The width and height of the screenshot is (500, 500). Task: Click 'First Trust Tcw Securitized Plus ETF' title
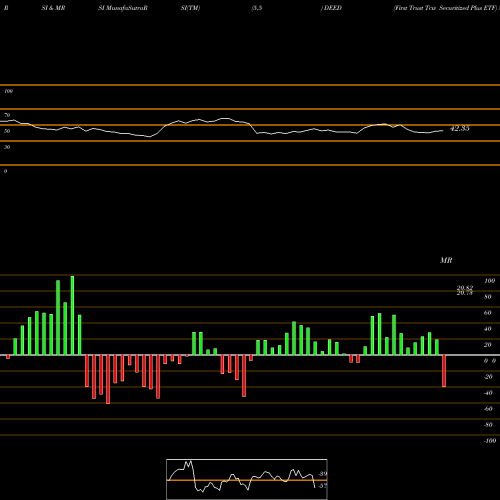point(445,8)
